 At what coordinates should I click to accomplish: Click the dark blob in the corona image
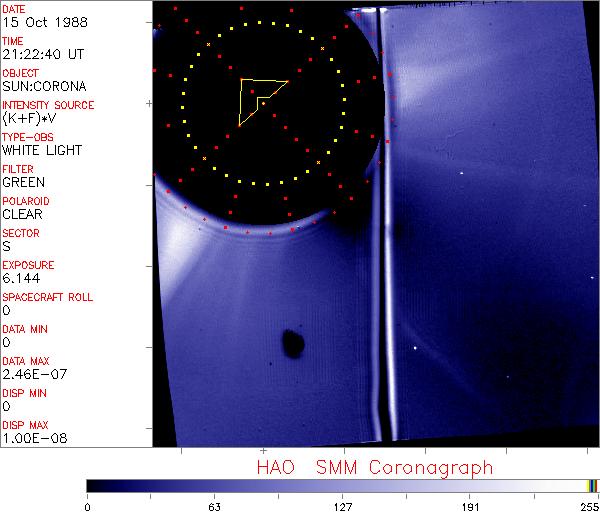coord(293,344)
